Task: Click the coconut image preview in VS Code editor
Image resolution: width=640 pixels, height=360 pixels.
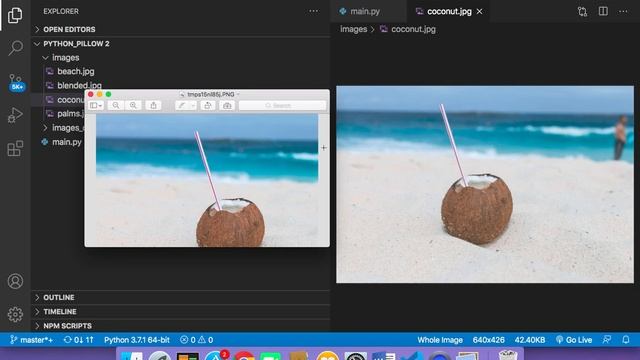Action: pos(485,184)
